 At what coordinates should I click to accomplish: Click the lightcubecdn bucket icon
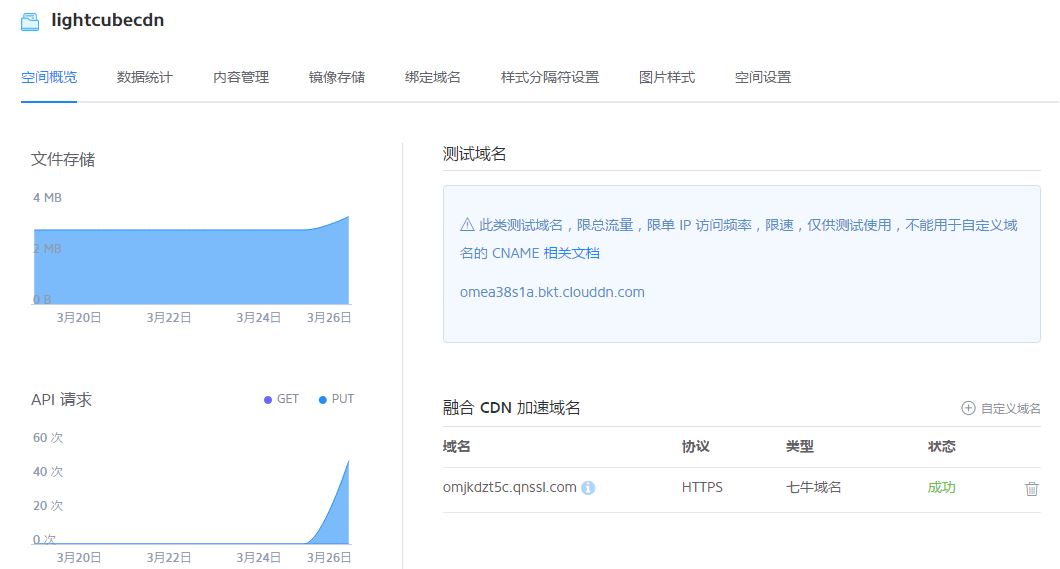[30, 21]
